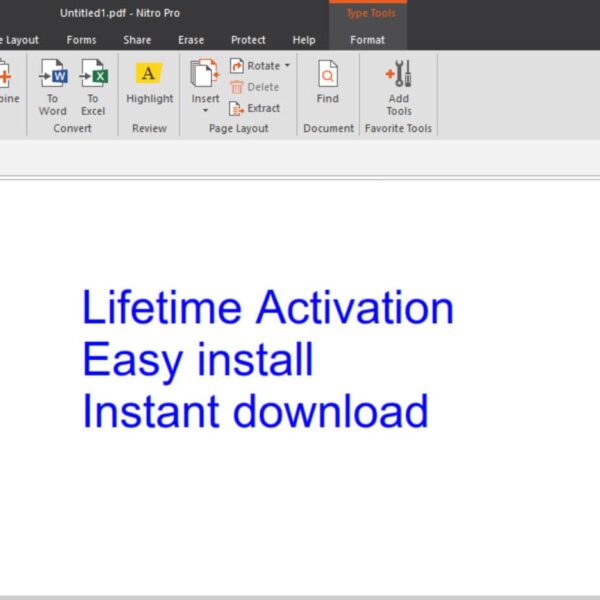Click the To Excel convert icon
Image resolution: width=600 pixels, height=600 pixels.
[x=93, y=75]
